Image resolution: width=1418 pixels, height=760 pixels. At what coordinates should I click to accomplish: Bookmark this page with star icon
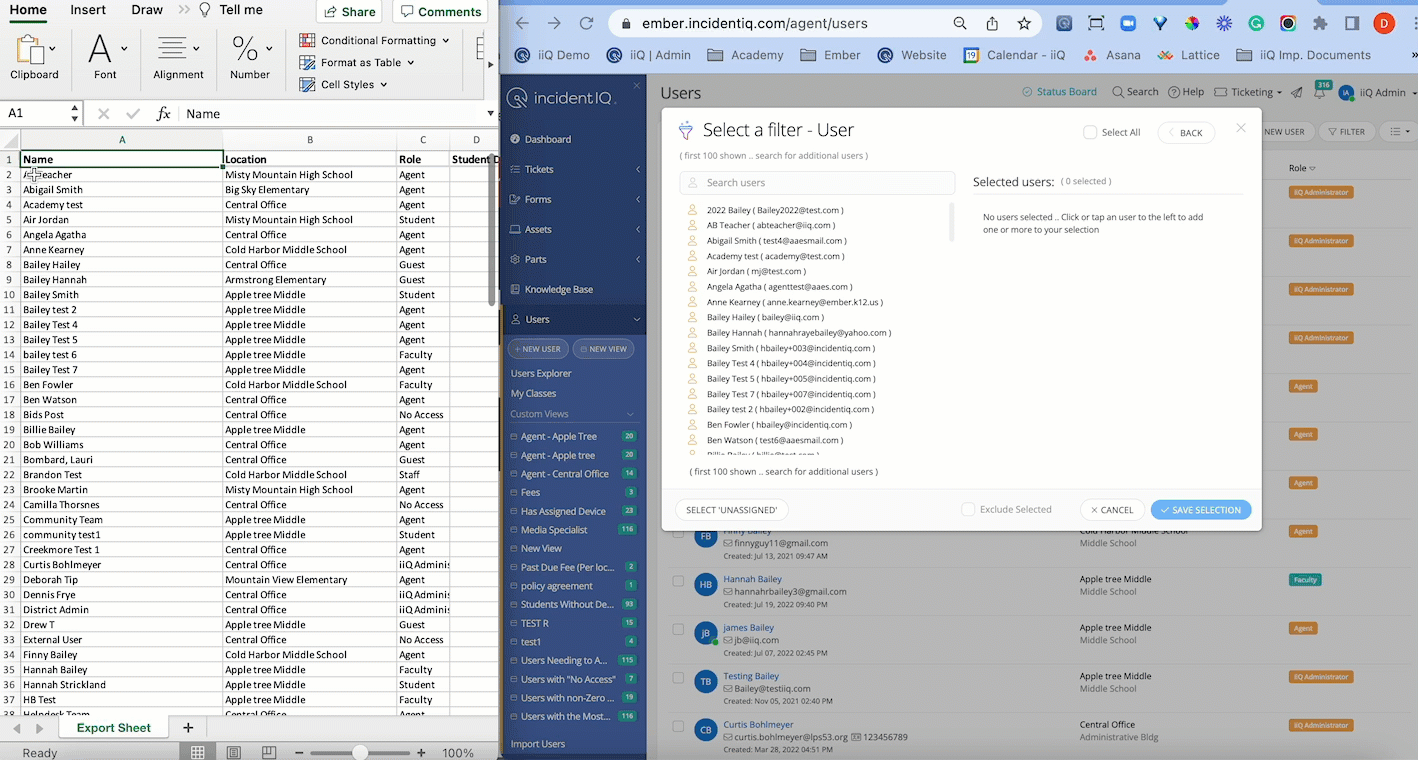[1024, 23]
